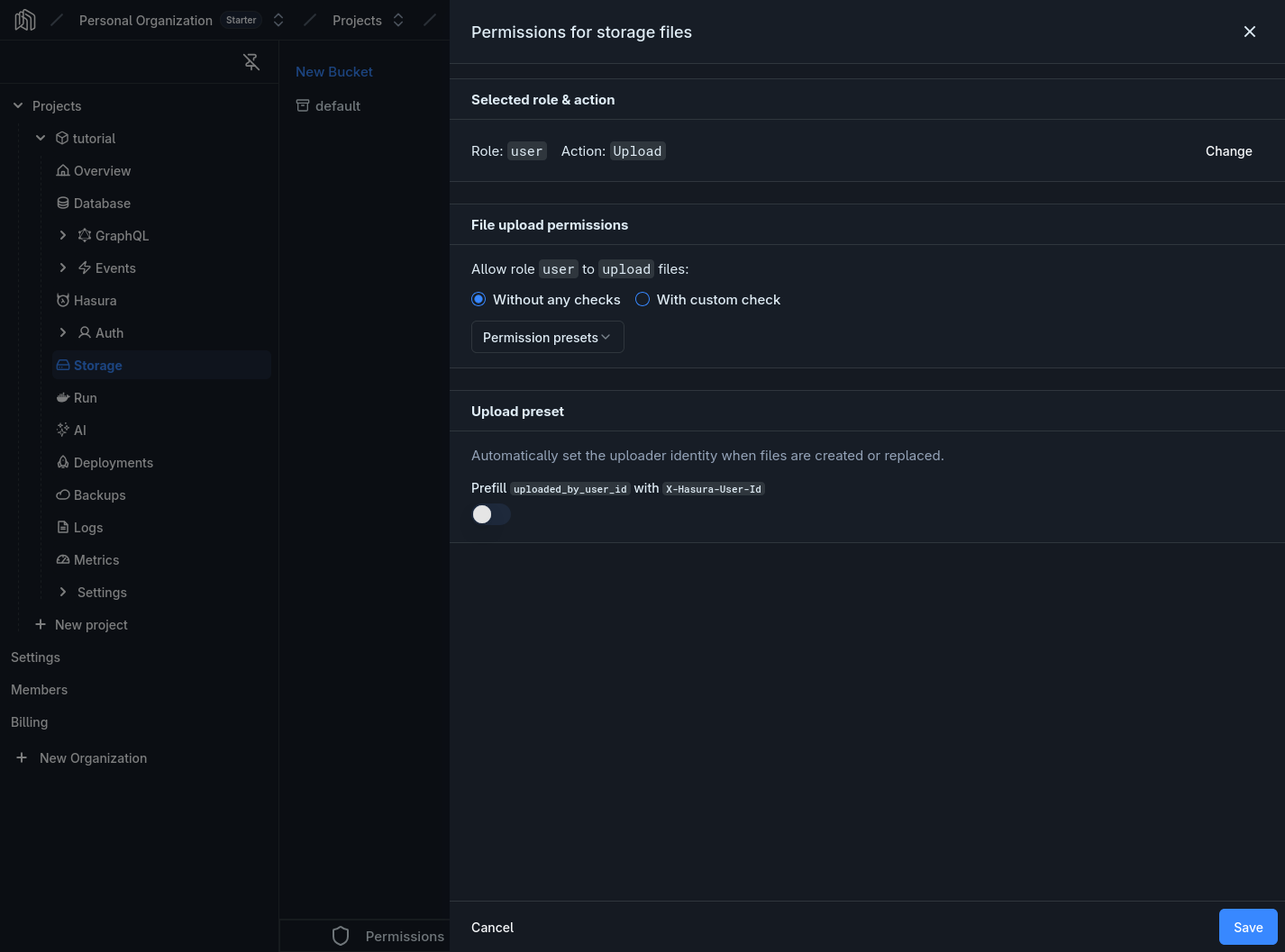Click the AI sparkles icon
This screenshot has width=1285, height=952.
point(63,430)
